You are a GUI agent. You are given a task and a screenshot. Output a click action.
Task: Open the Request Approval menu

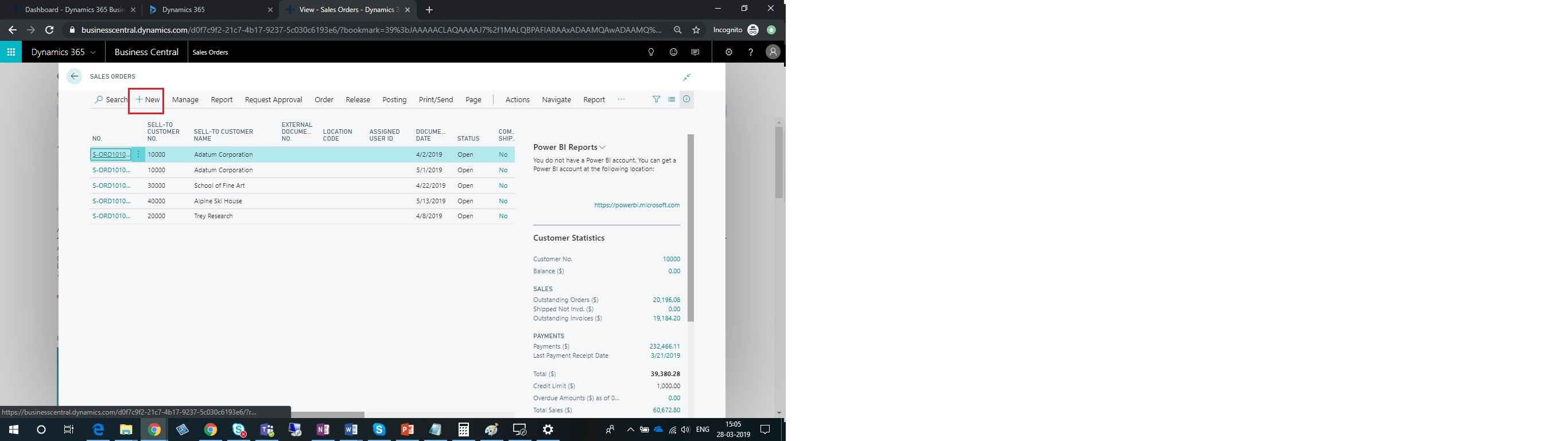coord(273,100)
